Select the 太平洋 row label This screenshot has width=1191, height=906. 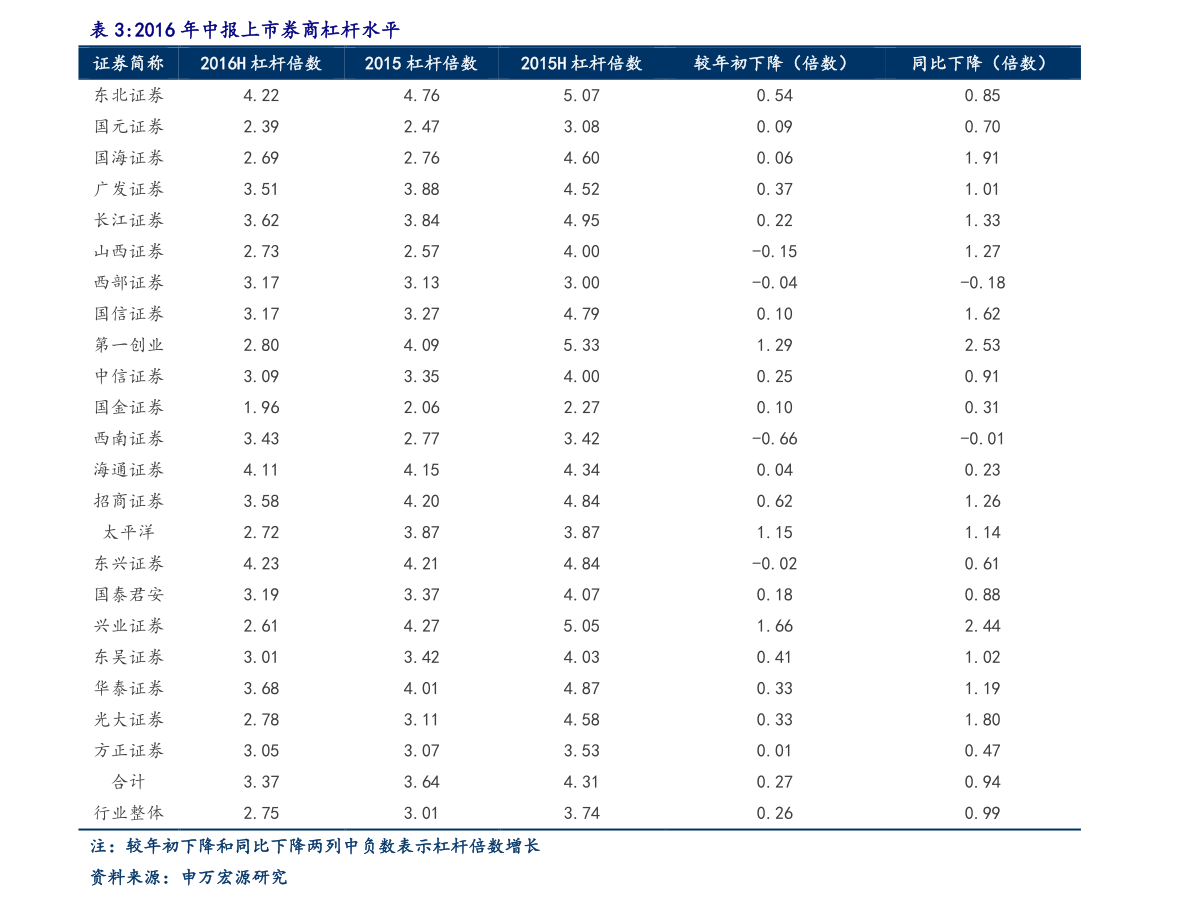coord(128,532)
